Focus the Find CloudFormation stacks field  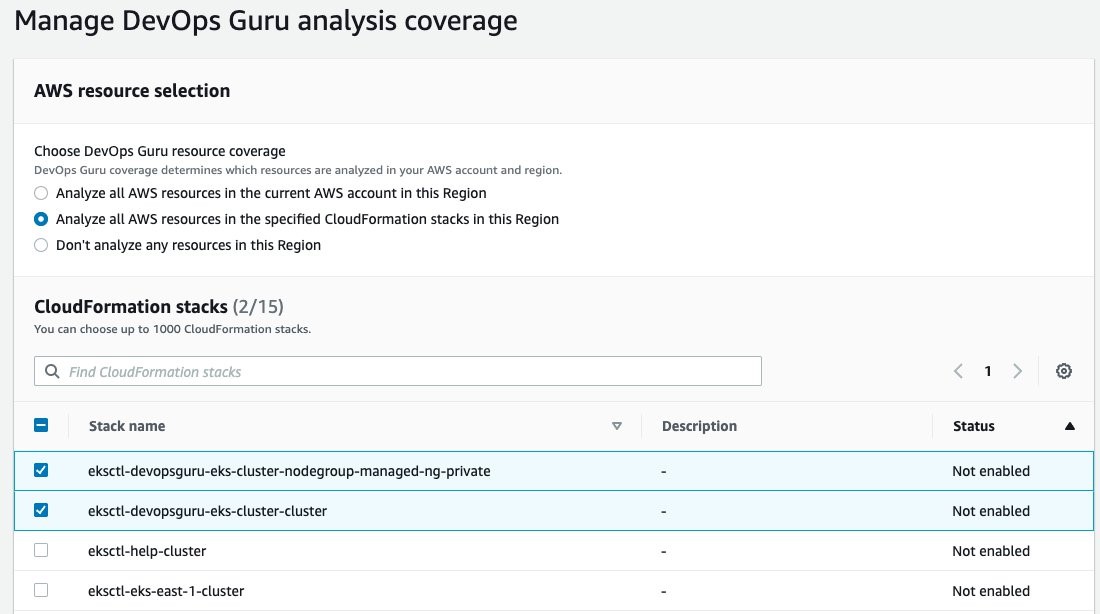tap(398, 371)
